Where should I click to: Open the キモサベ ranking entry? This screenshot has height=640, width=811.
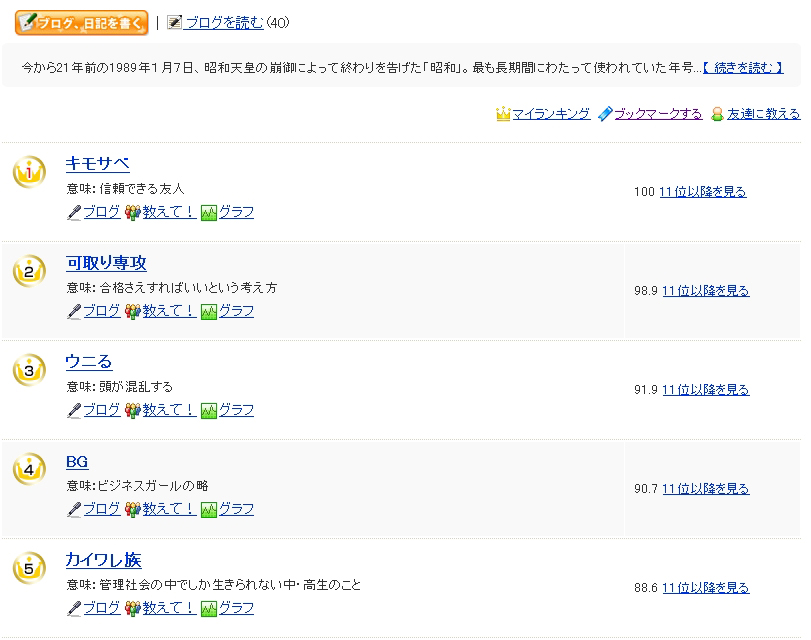[97, 164]
